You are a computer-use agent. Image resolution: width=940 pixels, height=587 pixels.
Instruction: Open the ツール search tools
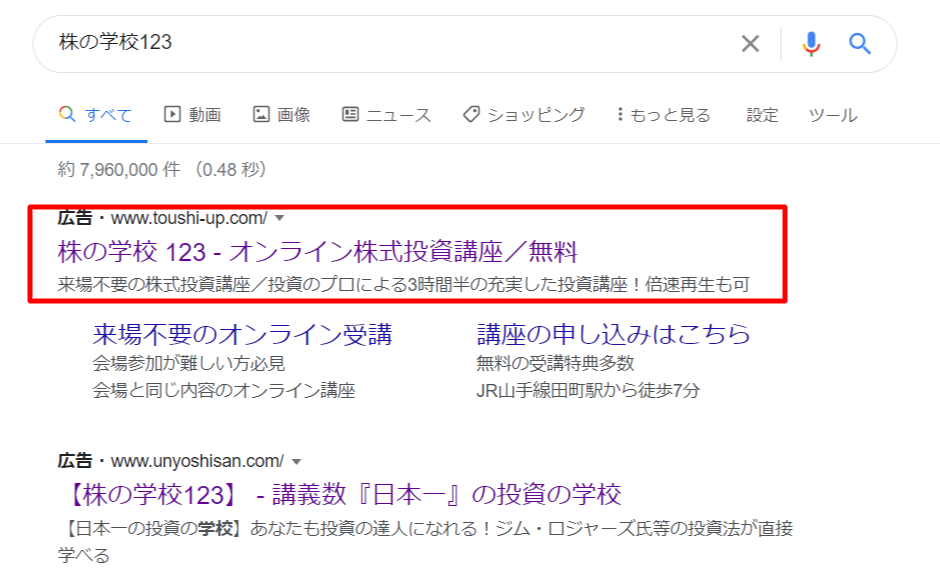(x=833, y=115)
